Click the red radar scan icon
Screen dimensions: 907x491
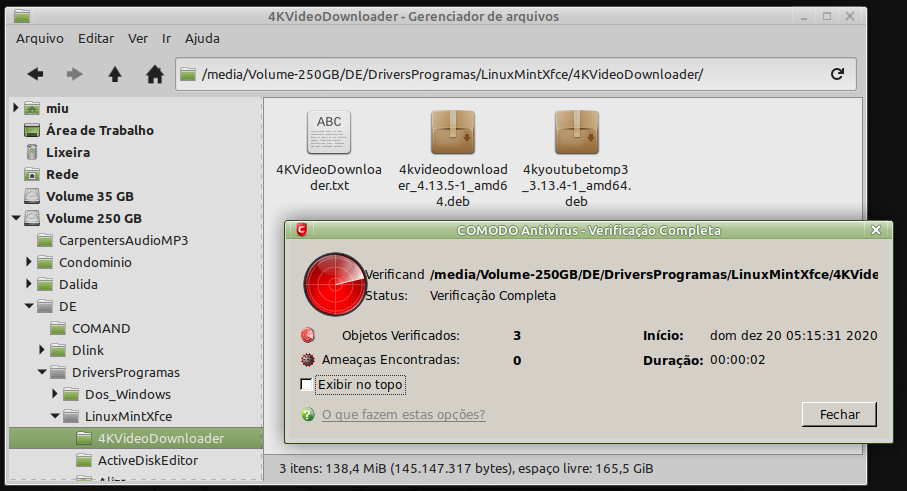pyautogui.click(x=335, y=284)
